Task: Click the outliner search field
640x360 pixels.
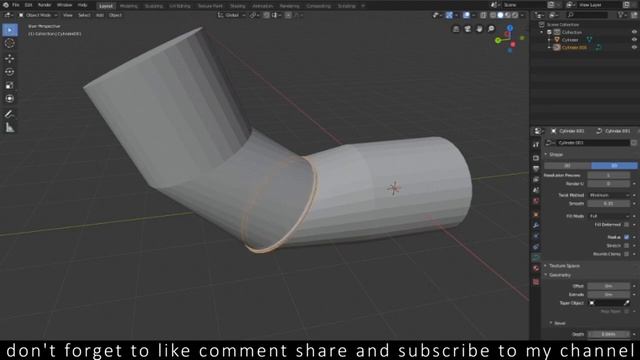Action: pyautogui.click(x=588, y=15)
